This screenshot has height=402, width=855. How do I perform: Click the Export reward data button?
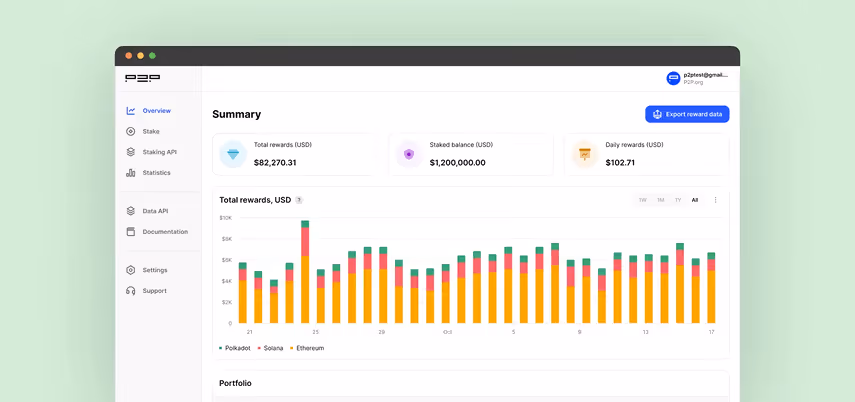(x=687, y=114)
